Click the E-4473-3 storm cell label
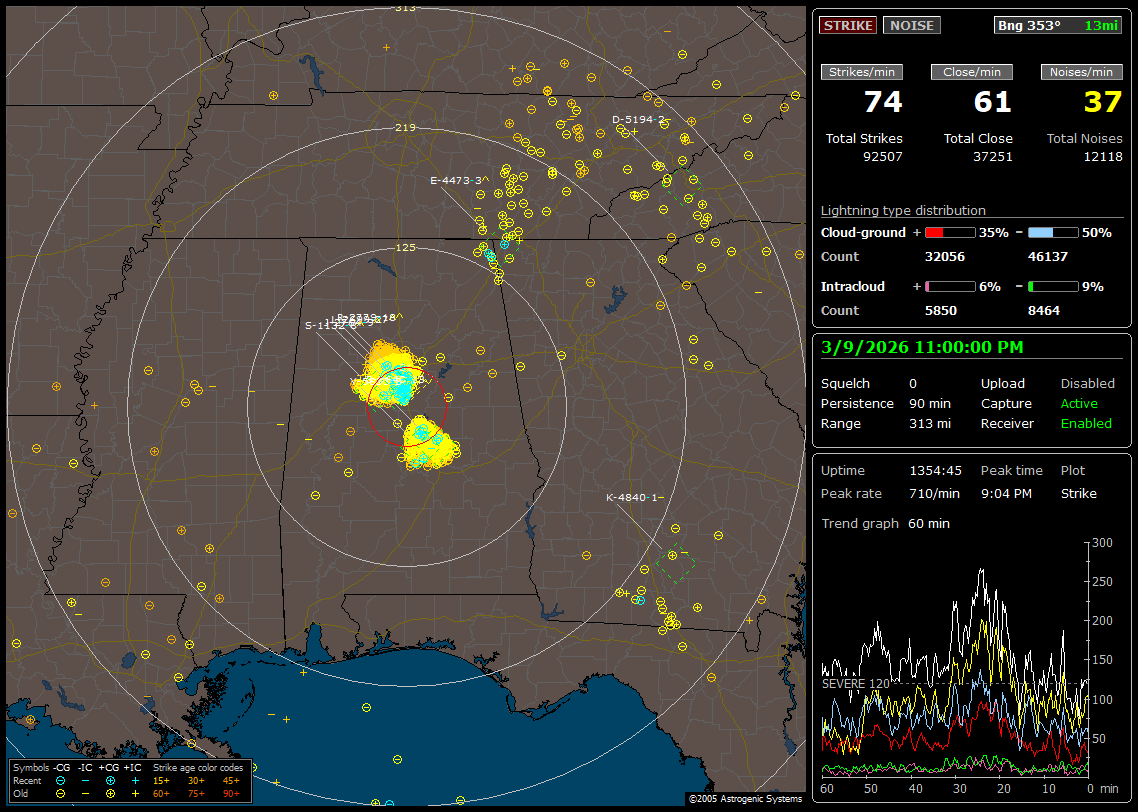The image size is (1138, 812). coord(456,181)
